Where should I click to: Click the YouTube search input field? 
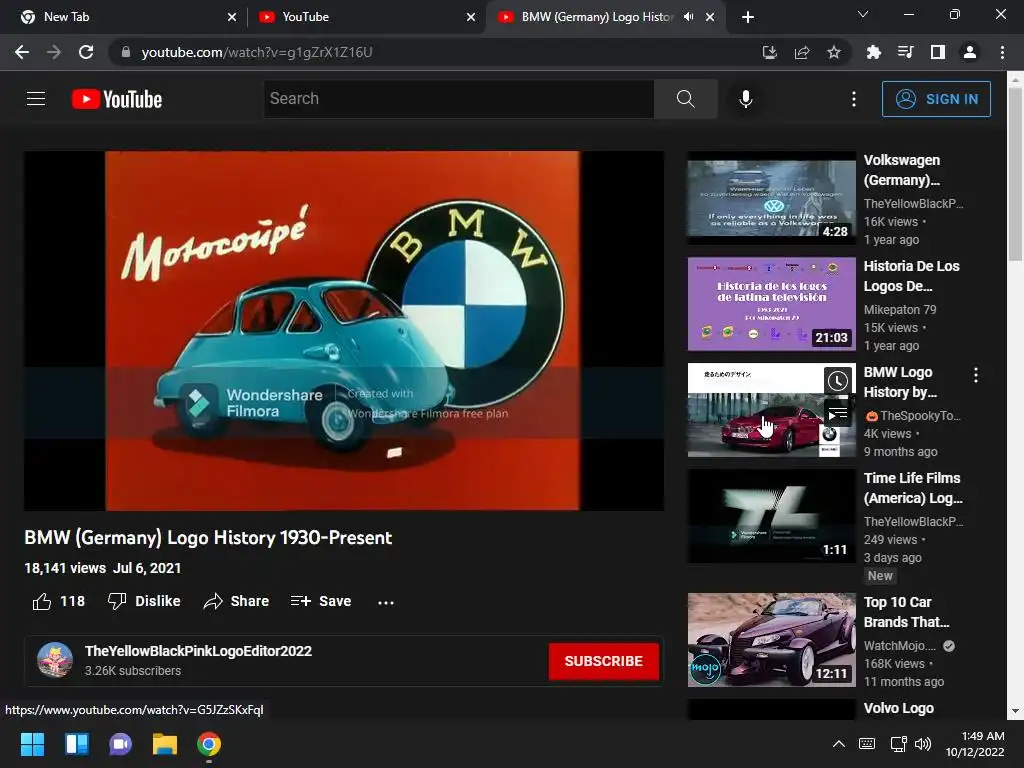pos(458,99)
